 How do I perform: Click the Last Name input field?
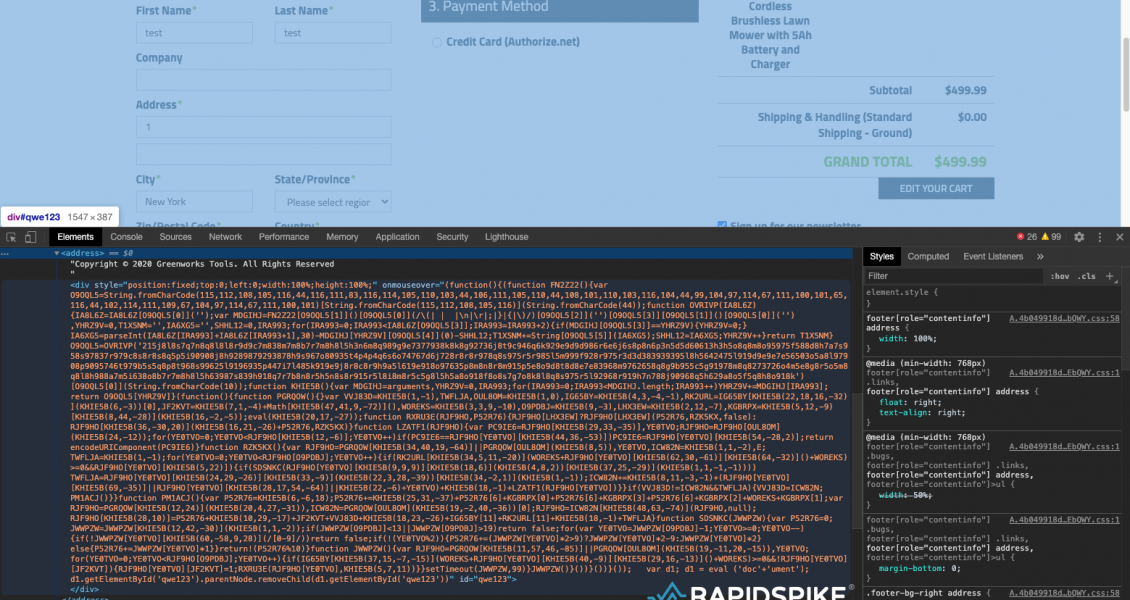tap(333, 32)
